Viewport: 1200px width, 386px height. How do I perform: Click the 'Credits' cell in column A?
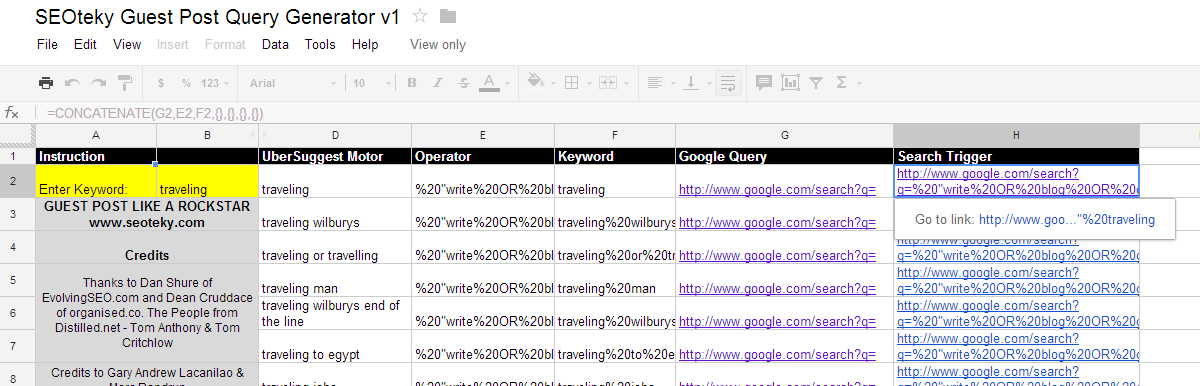[x=146, y=247]
